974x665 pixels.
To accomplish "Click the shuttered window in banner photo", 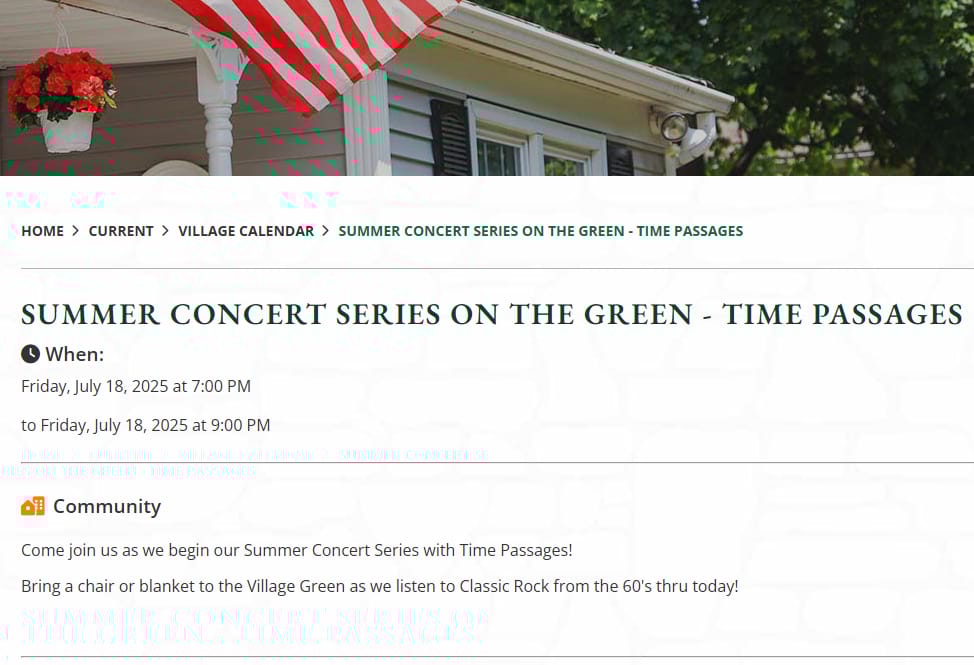I will (x=532, y=140).
